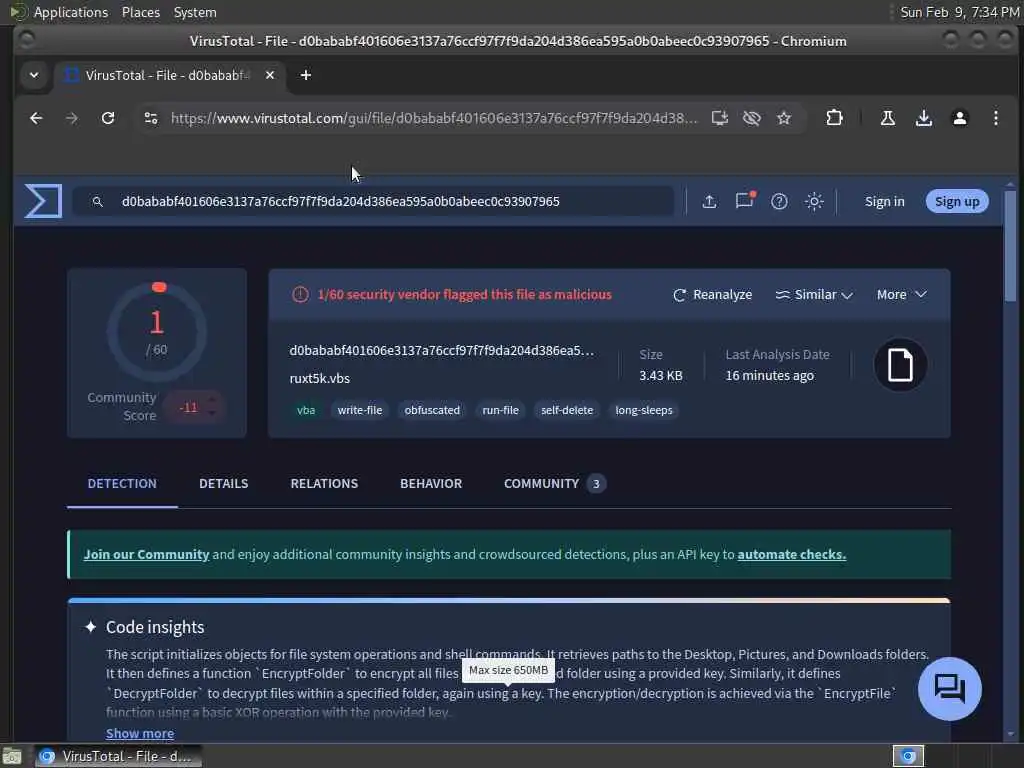The width and height of the screenshot is (1024, 768).
Task: Toggle the light/dark theme sun icon
Action: coord(814,202)
